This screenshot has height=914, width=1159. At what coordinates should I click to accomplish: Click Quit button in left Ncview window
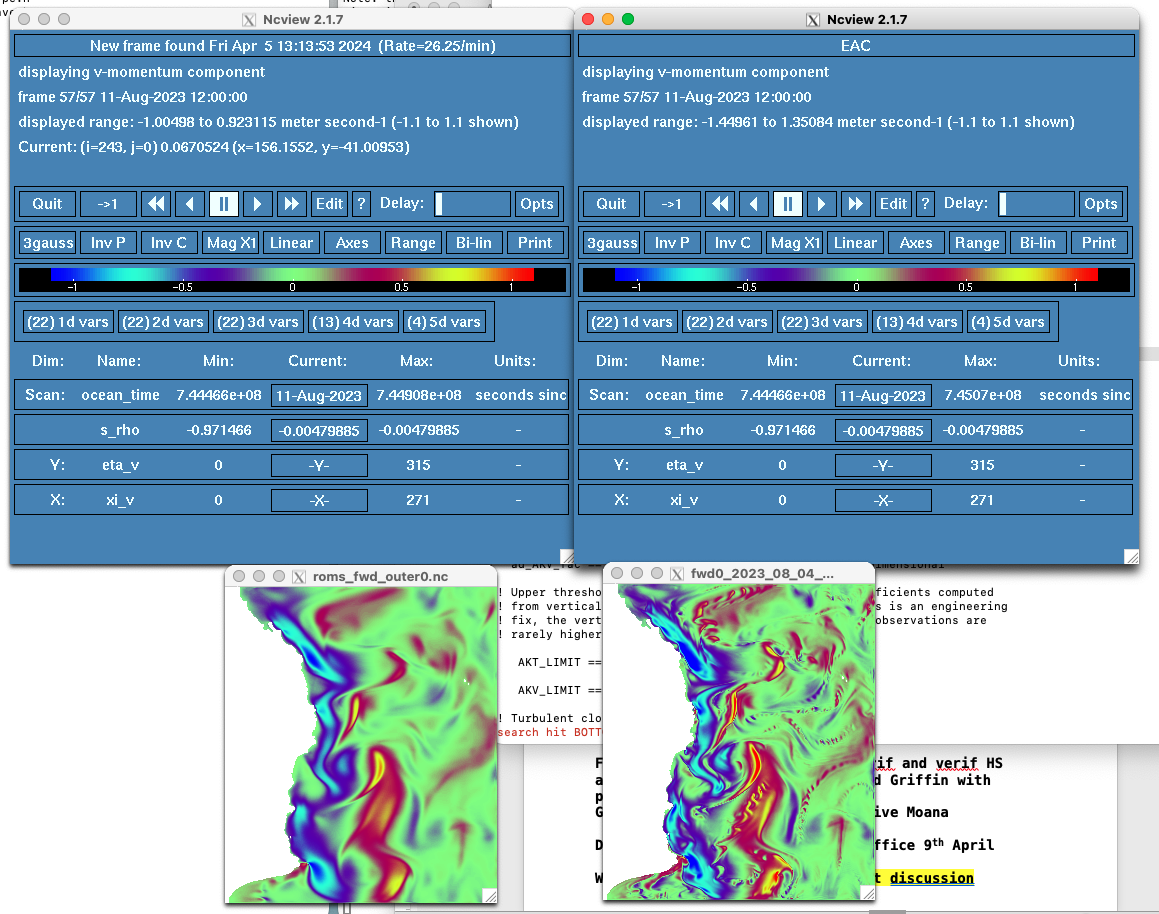point(47,204)
